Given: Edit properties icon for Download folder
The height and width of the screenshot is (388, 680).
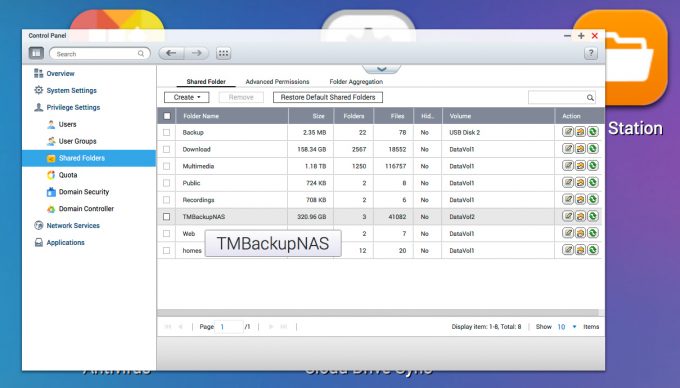Looking at the screenshot, I should 568,149.
